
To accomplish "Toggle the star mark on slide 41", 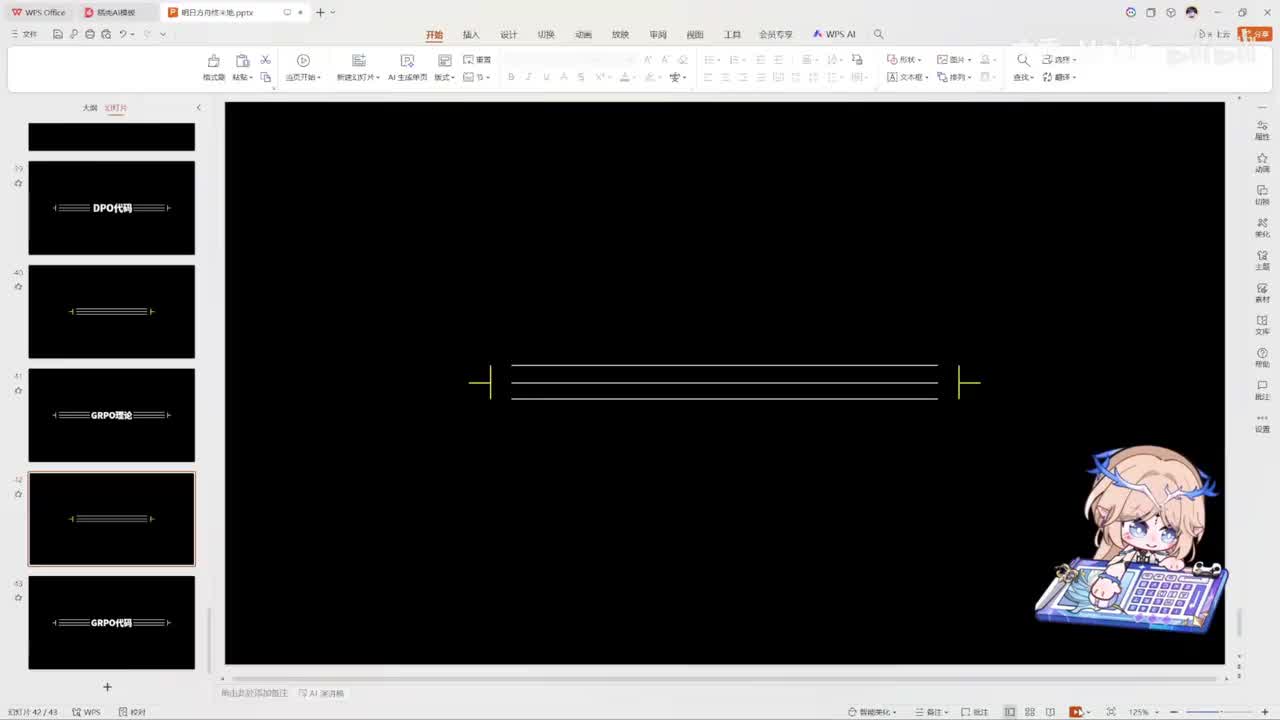I will (18, 390).
